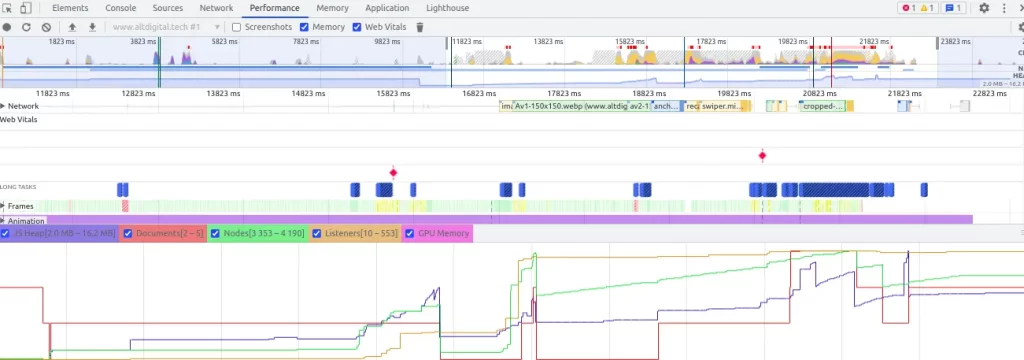Hide the Nodes counter line
The height and width of the screenshot is (360, 1024).
pos(217,233)
